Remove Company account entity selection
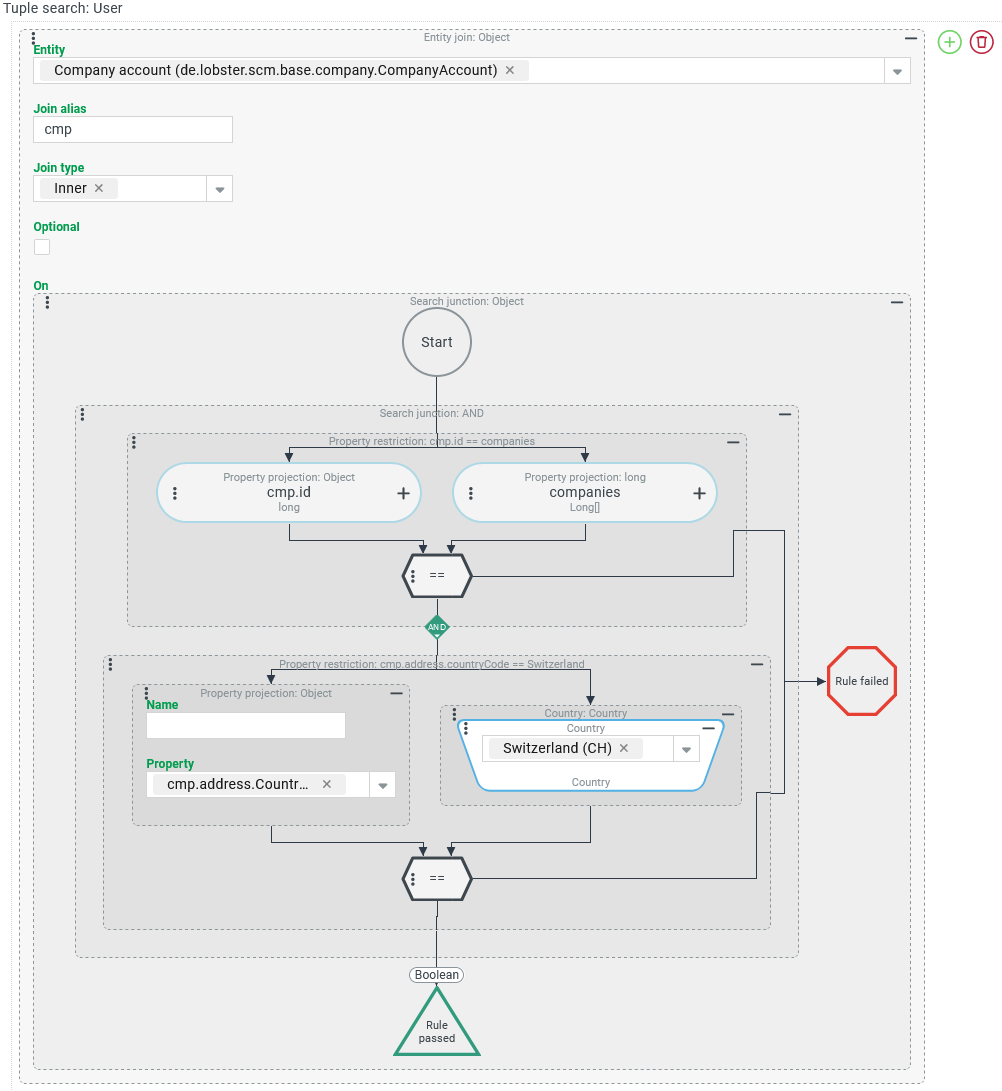Viewport: 1002px width, 1091px height. tap(510, 70)
